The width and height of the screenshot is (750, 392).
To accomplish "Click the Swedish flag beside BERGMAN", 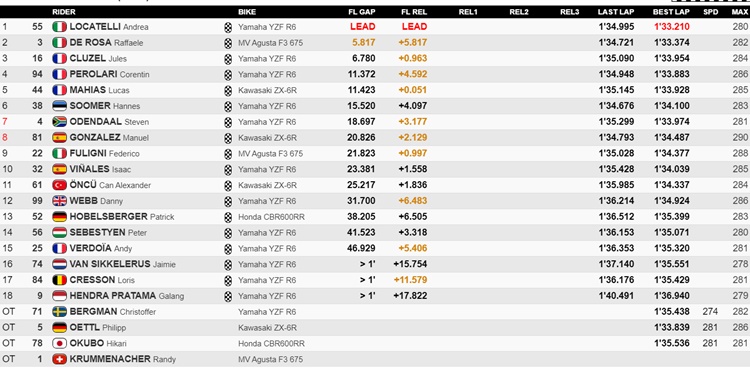I will click(59, 312).
